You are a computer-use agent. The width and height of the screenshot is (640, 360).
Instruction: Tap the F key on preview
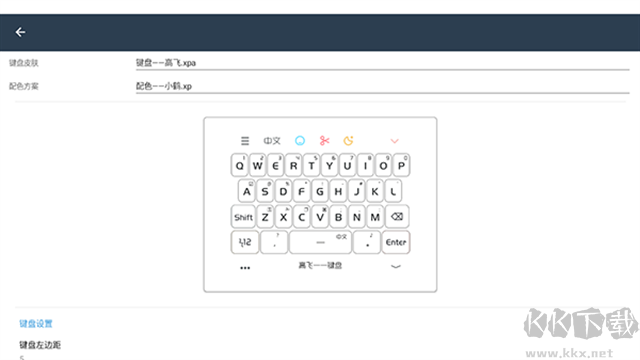point(302,191)
